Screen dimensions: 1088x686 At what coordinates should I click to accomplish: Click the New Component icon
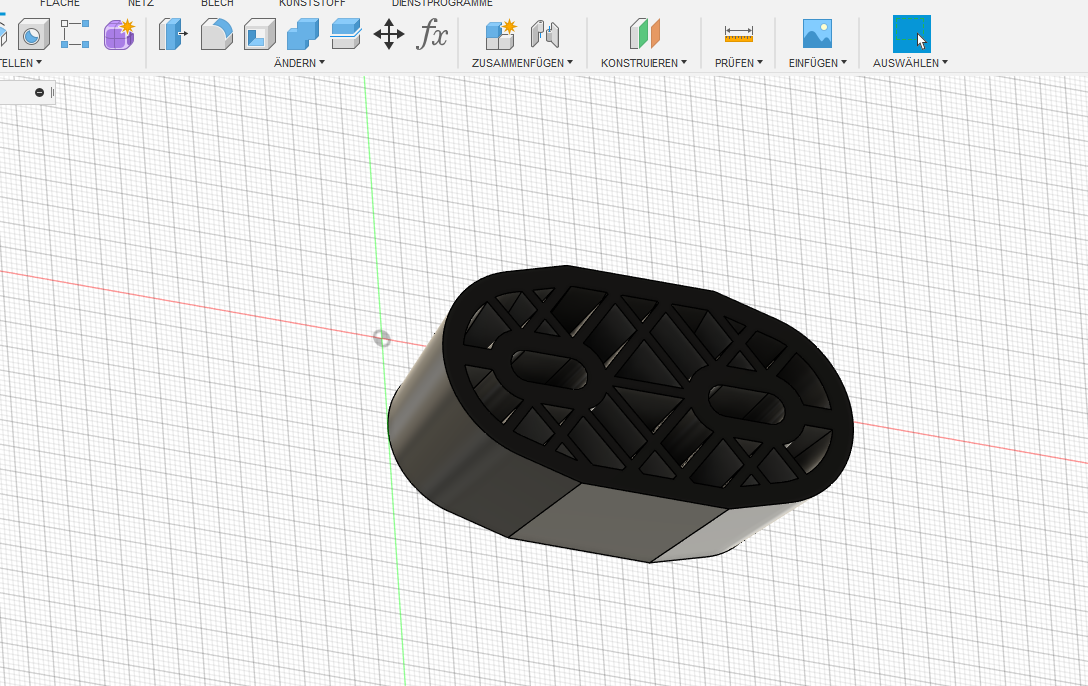[x=500, y=35]
